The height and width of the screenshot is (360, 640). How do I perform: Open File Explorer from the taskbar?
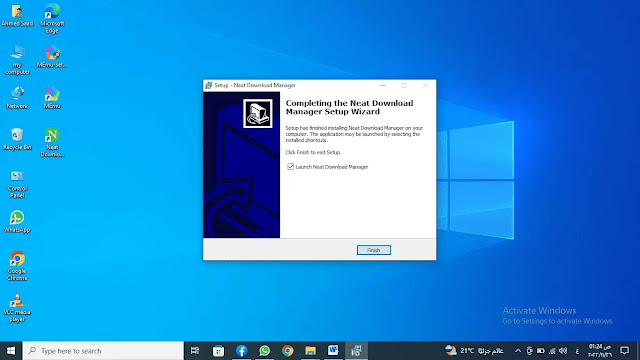[x=310, y=351]
